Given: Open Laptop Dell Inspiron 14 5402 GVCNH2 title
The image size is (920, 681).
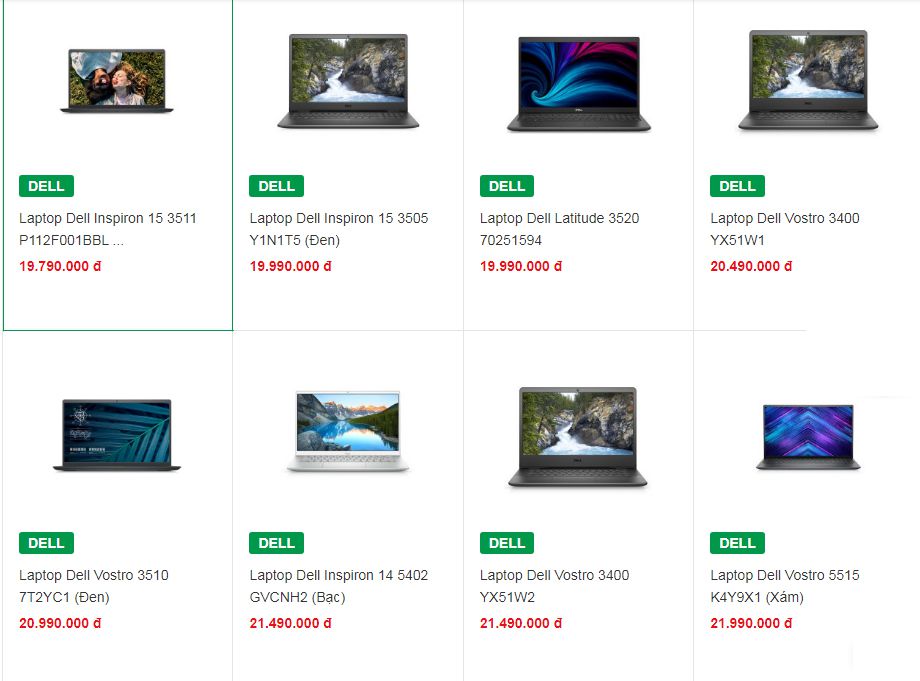Looking at the screenshot, I should point(339,586).
